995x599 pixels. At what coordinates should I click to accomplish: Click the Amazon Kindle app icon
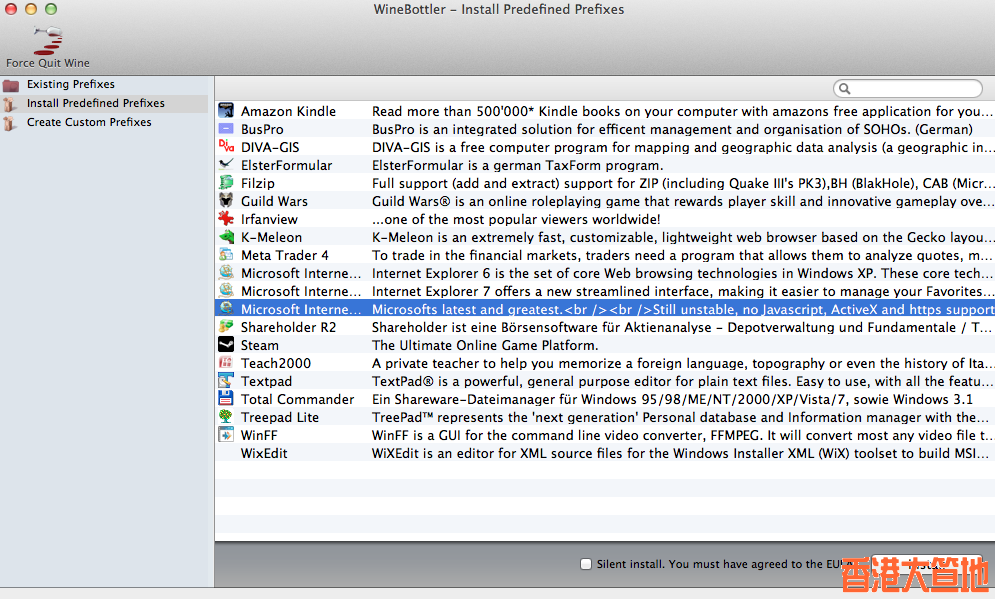226,110
